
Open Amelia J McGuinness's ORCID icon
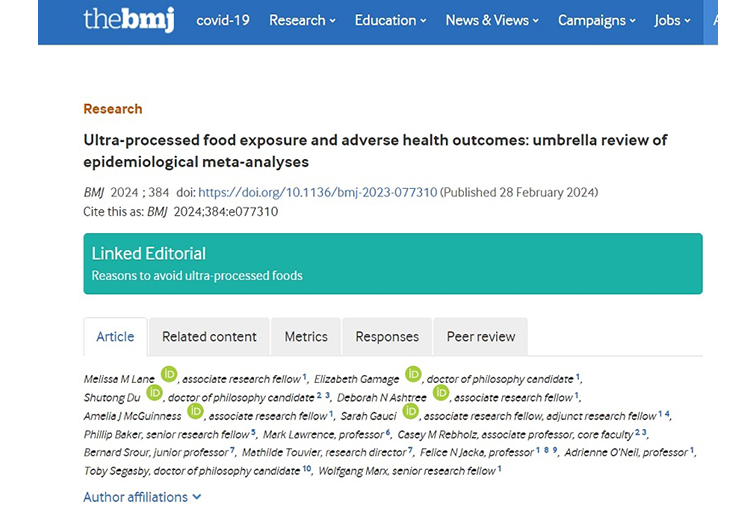tap(195, 411)
